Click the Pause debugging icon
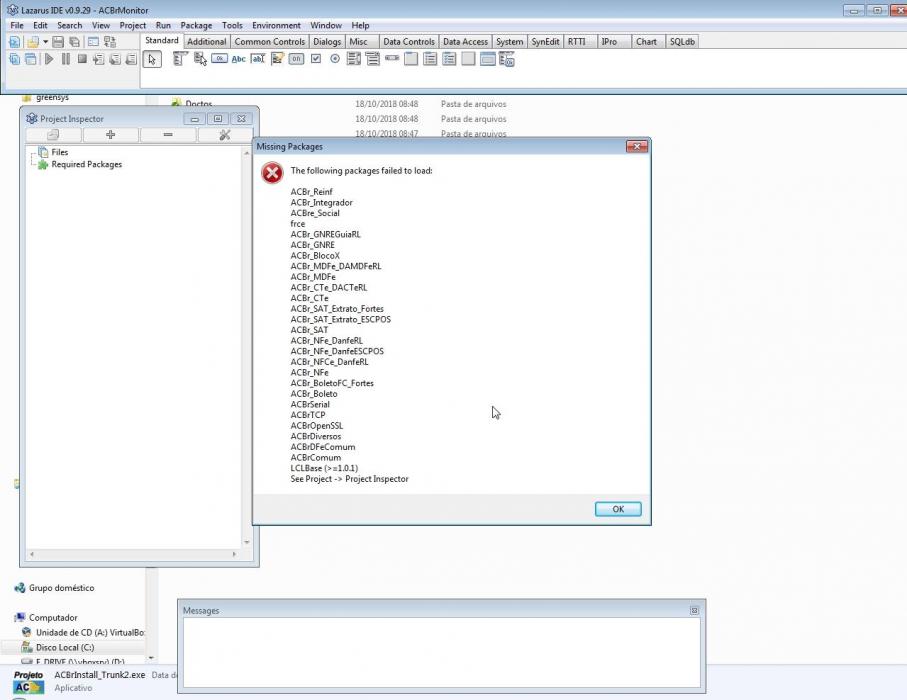 point(66,59)
